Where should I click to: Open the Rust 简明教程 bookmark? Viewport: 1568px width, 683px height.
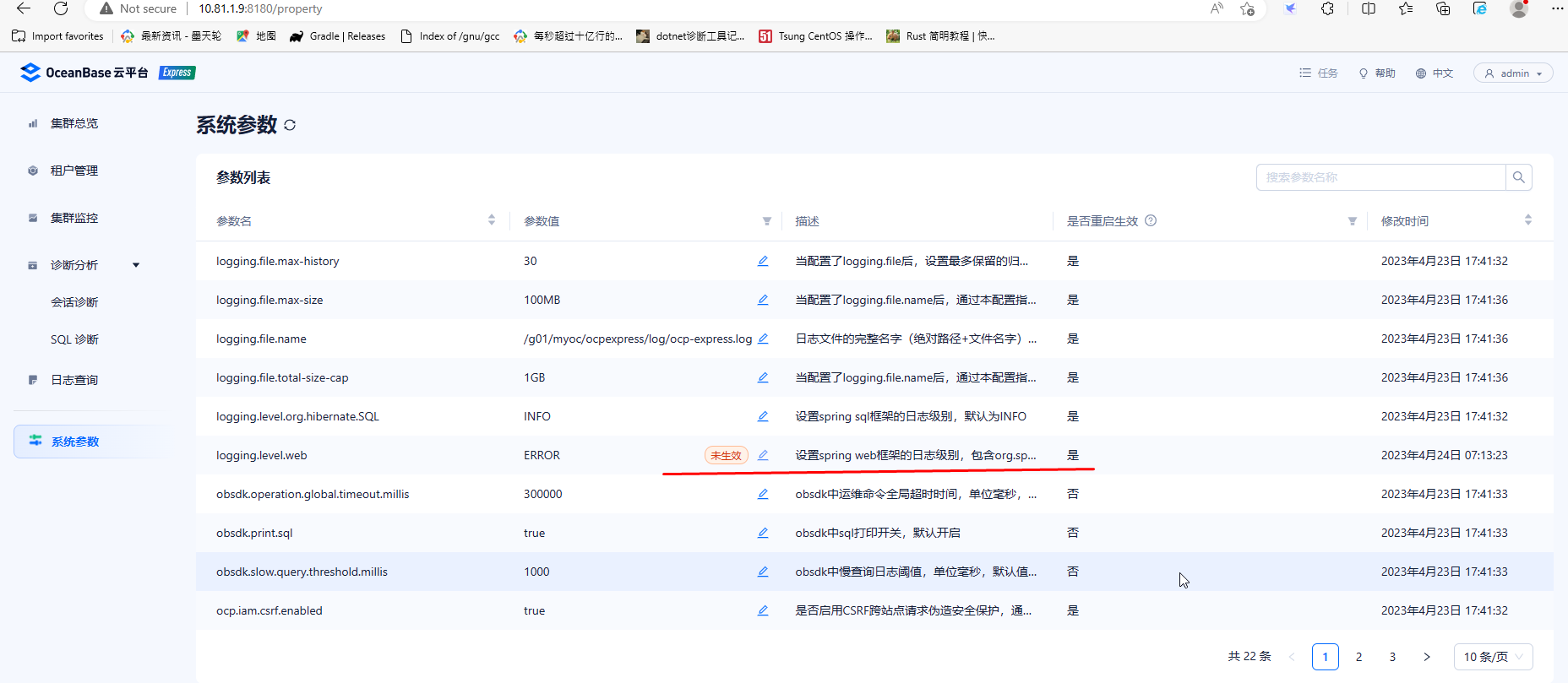coord(940,36)
